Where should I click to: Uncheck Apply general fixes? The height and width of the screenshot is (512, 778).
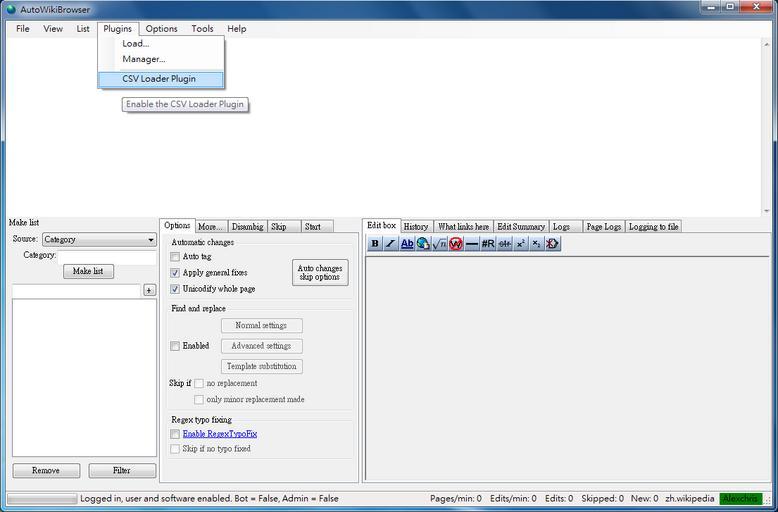point(175,273)
